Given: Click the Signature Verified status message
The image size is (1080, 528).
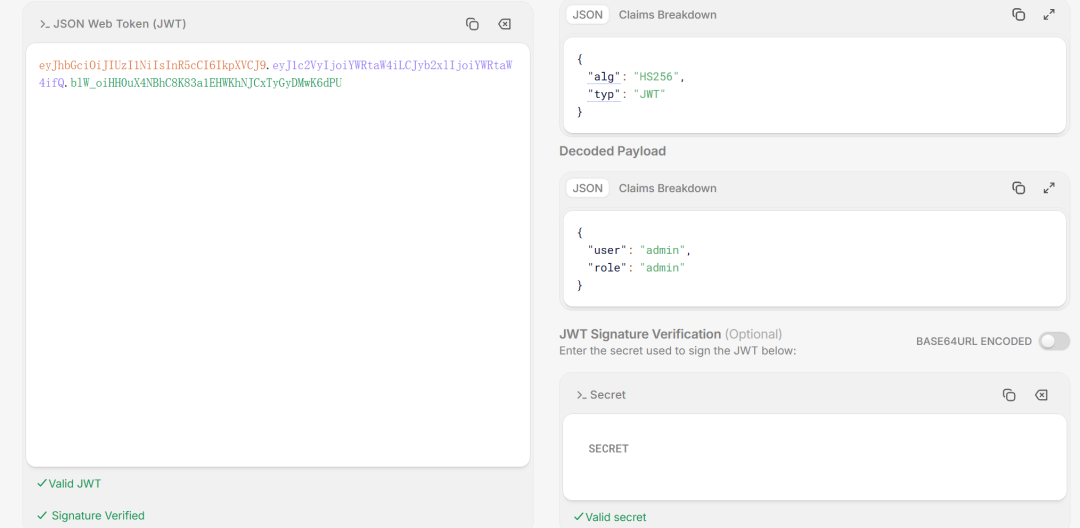Looking at the screenshot, I should click(97, 516).
